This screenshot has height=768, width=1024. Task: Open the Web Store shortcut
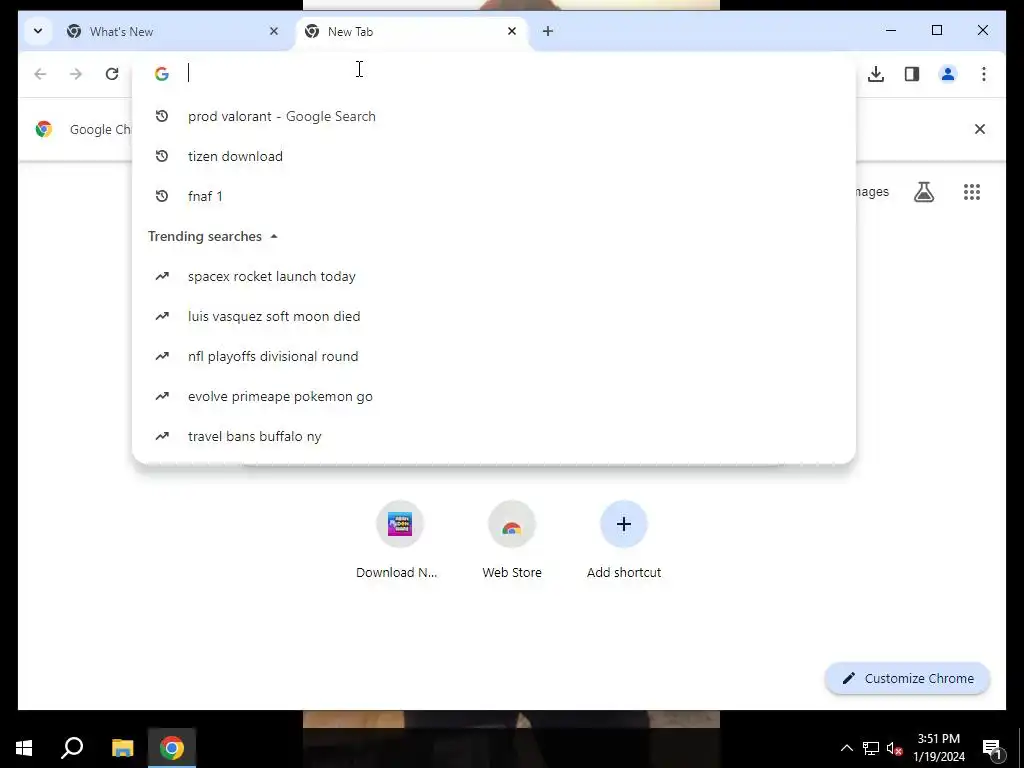point(512,540)
